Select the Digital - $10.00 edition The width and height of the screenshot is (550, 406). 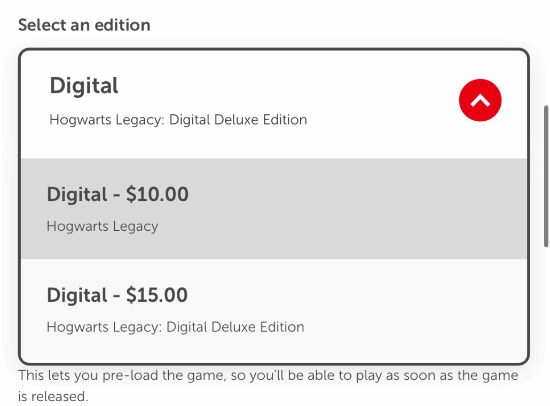pos(274,208)
